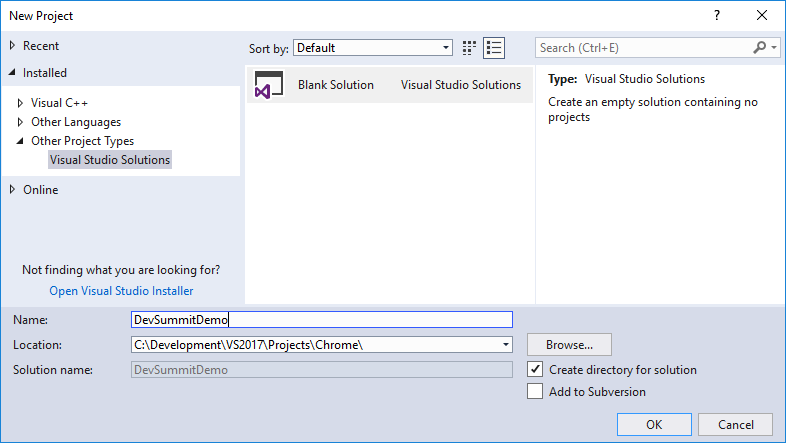Expand the Visual C++ node
Viewport: 786px width, 443px height.
(x=20, y=103)
